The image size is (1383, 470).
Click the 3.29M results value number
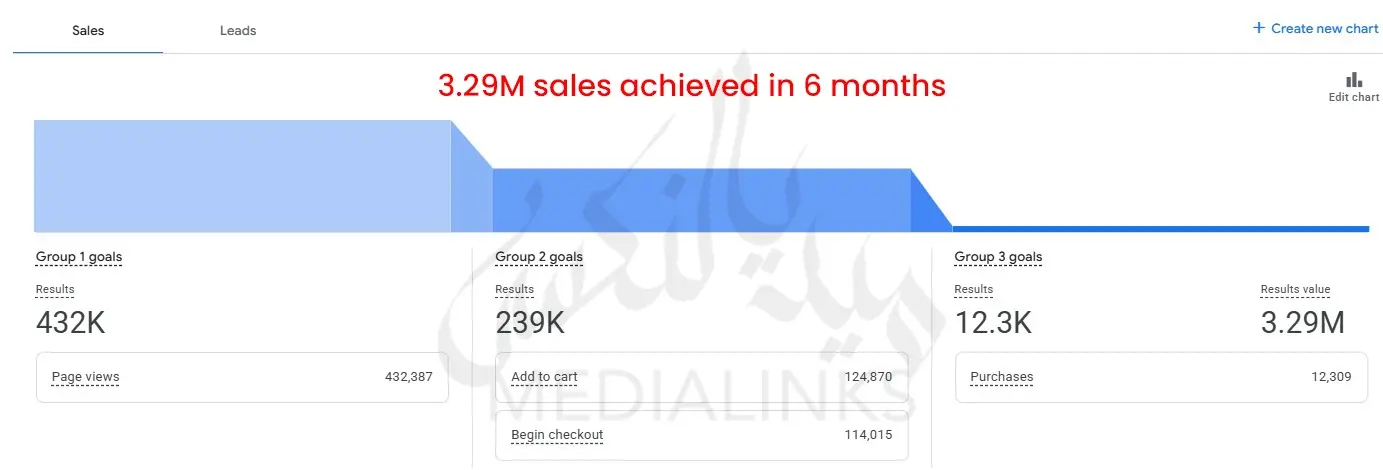tap(1301, 323)
